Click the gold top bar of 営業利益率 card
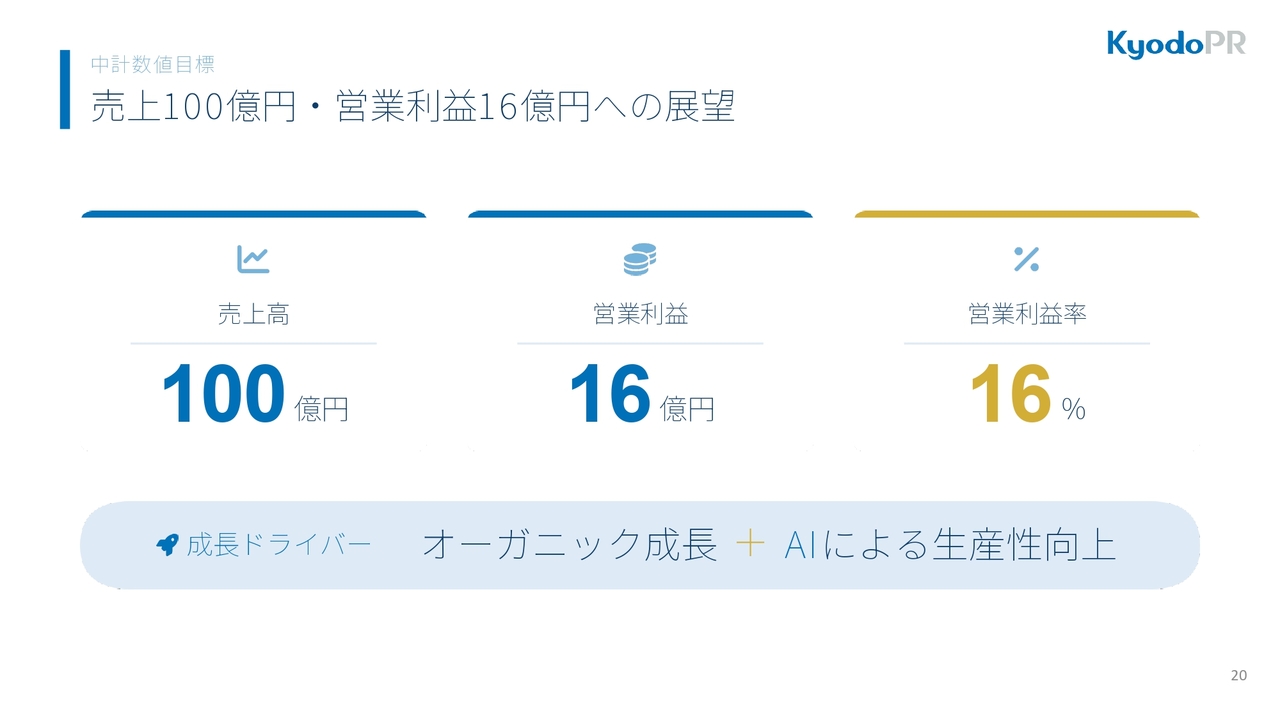This screenshot has height=720, width=1280. tap(1026, 214)
